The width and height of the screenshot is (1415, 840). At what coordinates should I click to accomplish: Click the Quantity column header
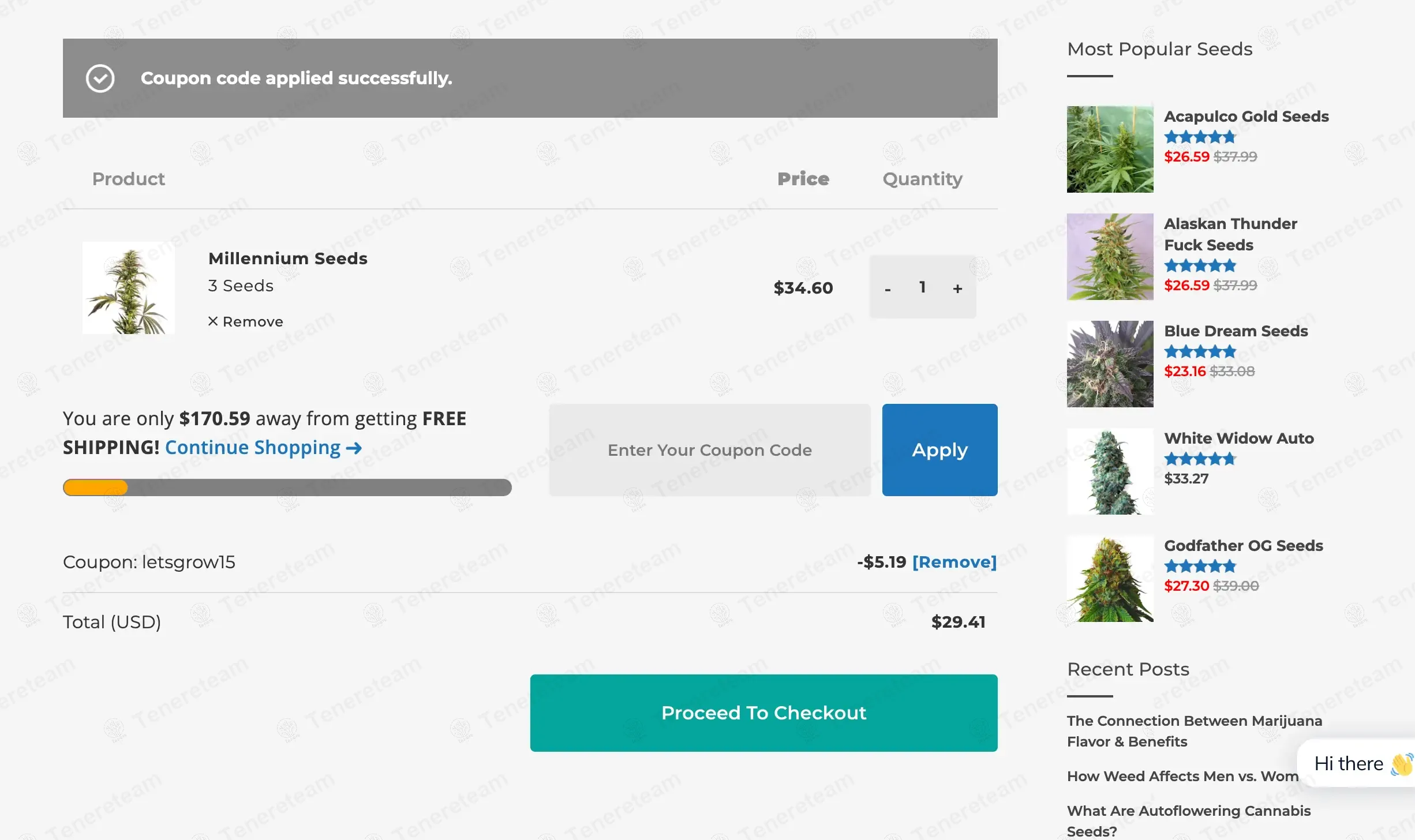click(923, 179)
